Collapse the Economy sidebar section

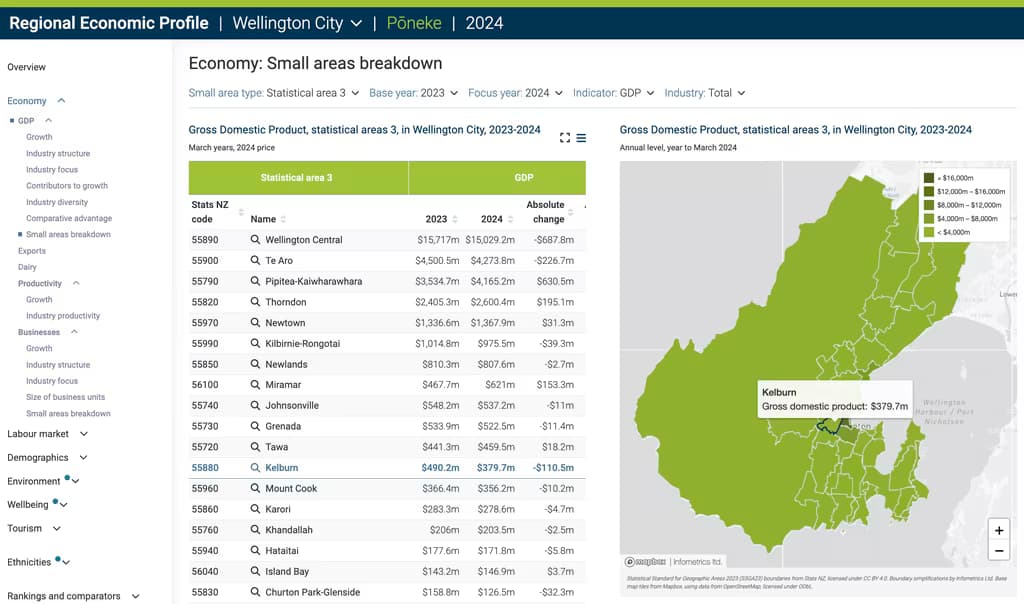pos(61,101)
